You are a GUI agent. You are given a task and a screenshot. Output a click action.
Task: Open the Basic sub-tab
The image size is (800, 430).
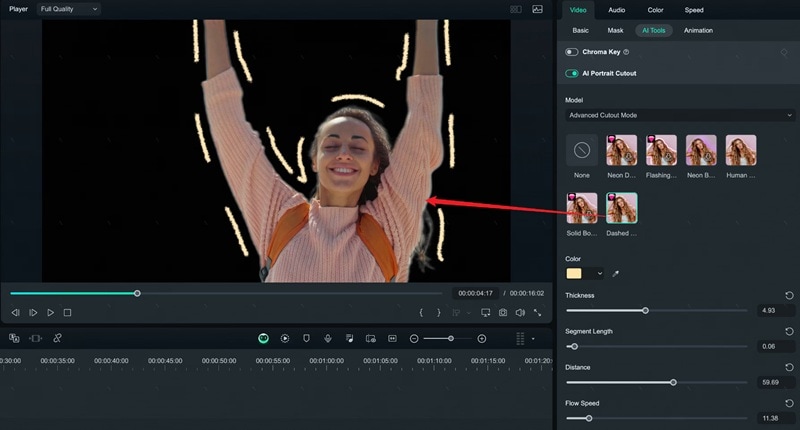point(580,31)
